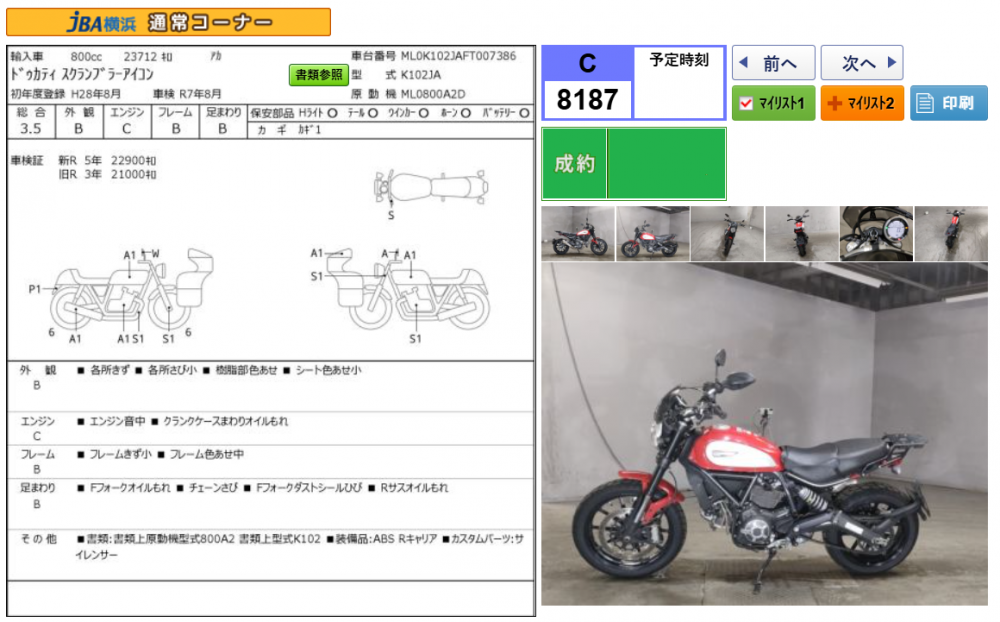Click the Hライト safety check circle
1000x622 pixels.
pyautogui.click(x=332, y=113)
